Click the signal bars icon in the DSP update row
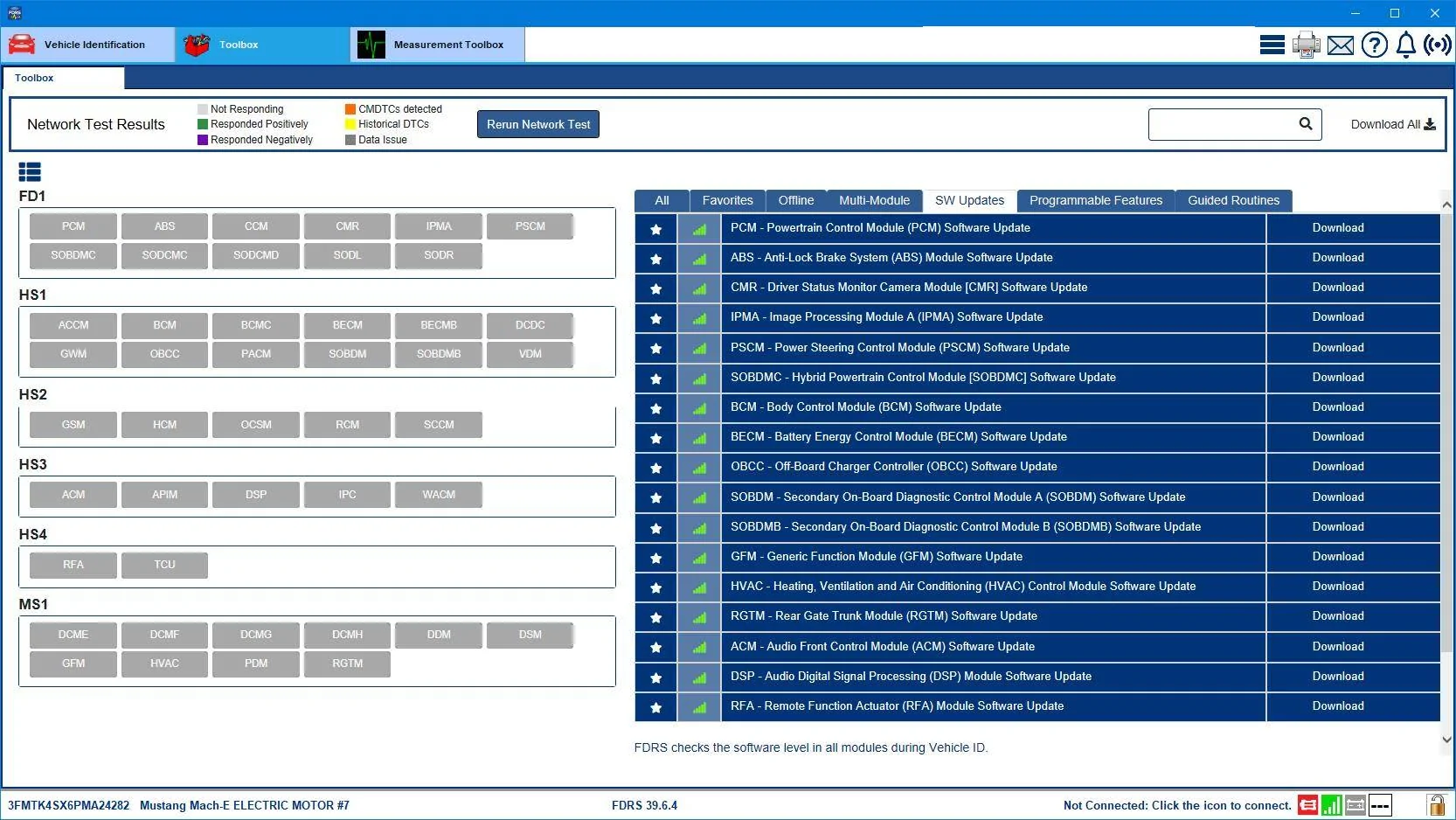1456x820 pixels. coord(699,678)
